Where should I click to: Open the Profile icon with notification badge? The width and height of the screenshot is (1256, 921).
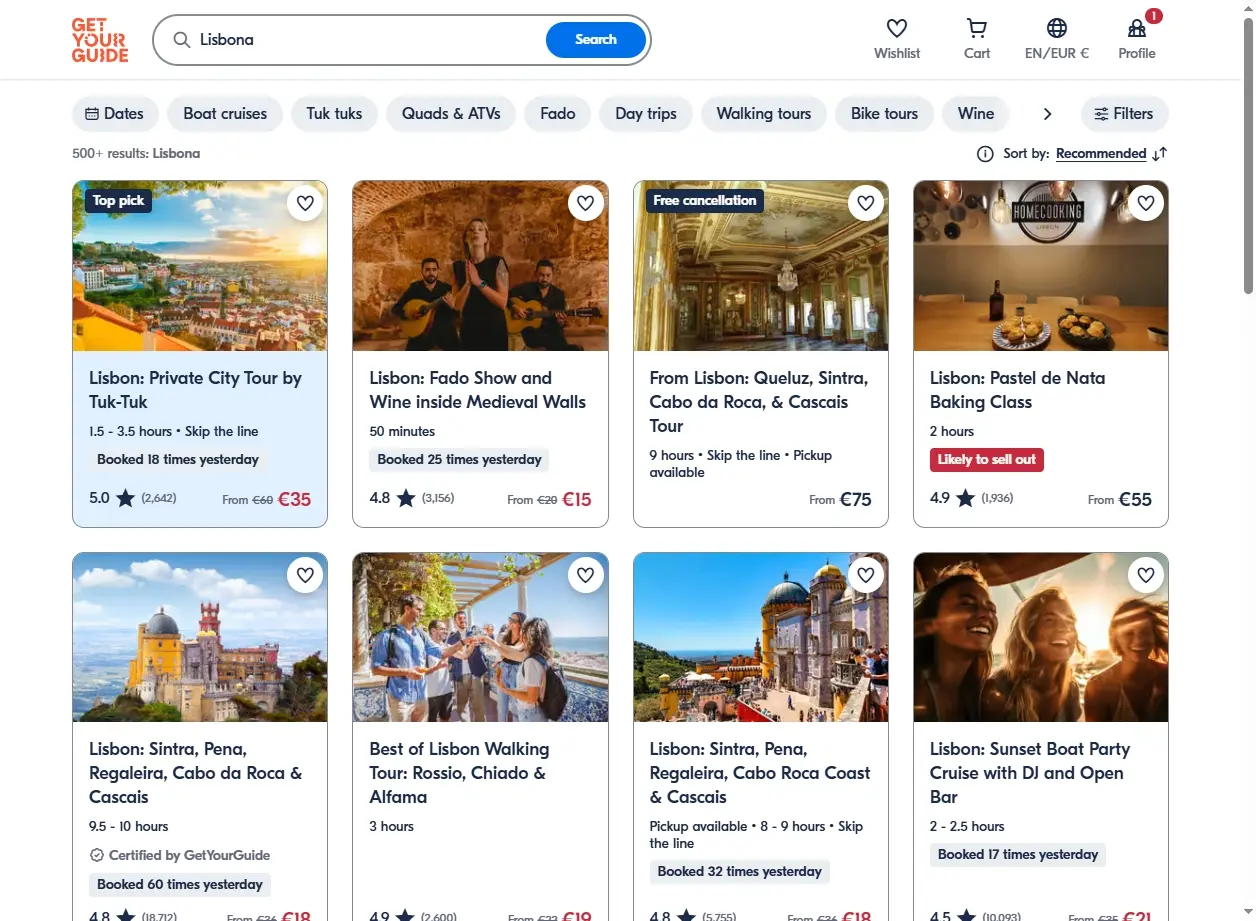1137,29
